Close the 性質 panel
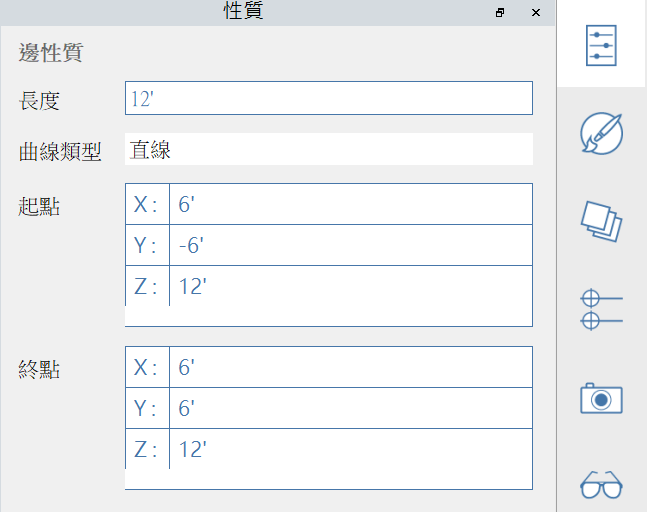The height and width of the screenshot is (512, 647). coord(536,13)
